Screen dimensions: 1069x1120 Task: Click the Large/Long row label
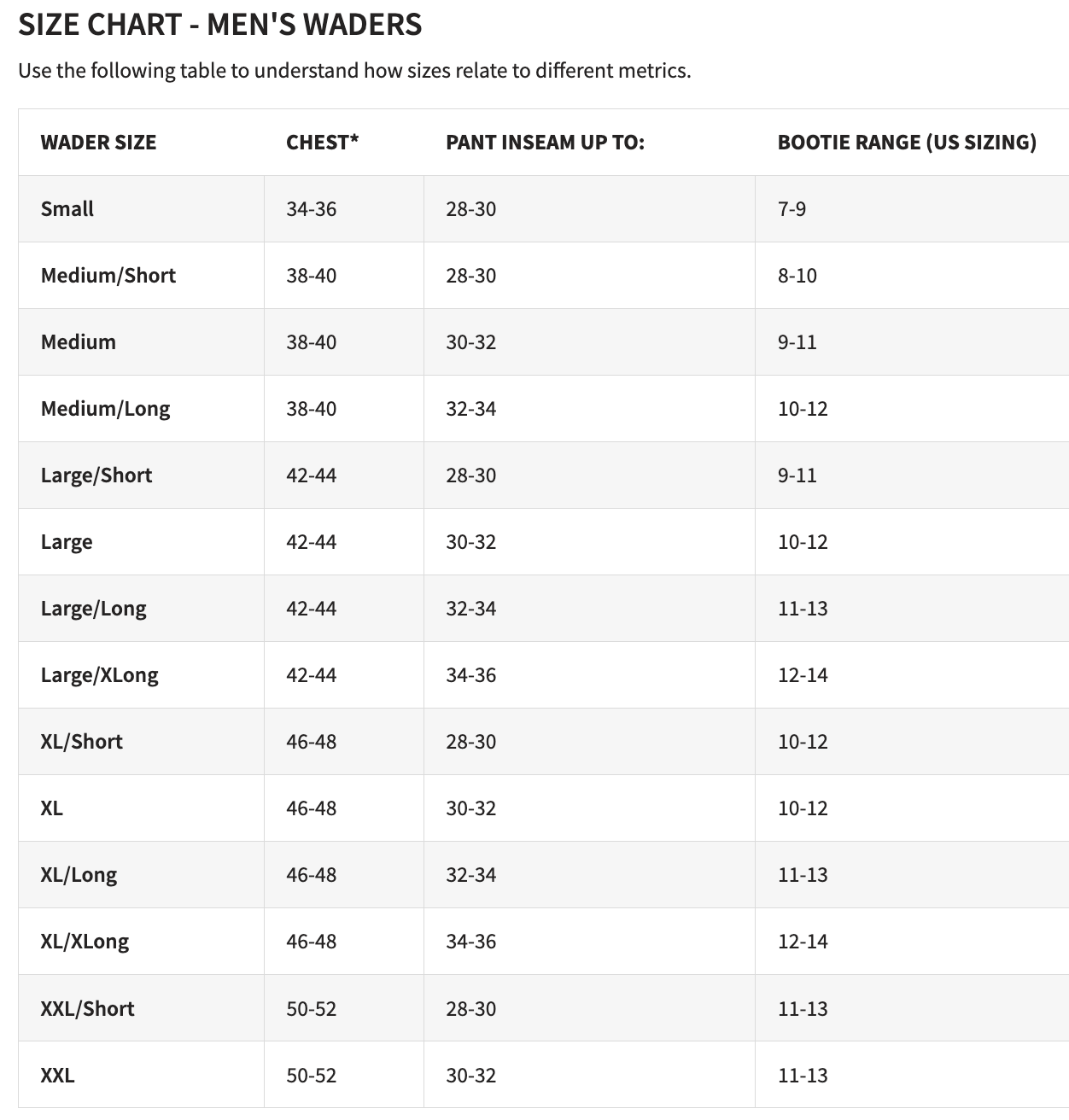click(93, 609)
